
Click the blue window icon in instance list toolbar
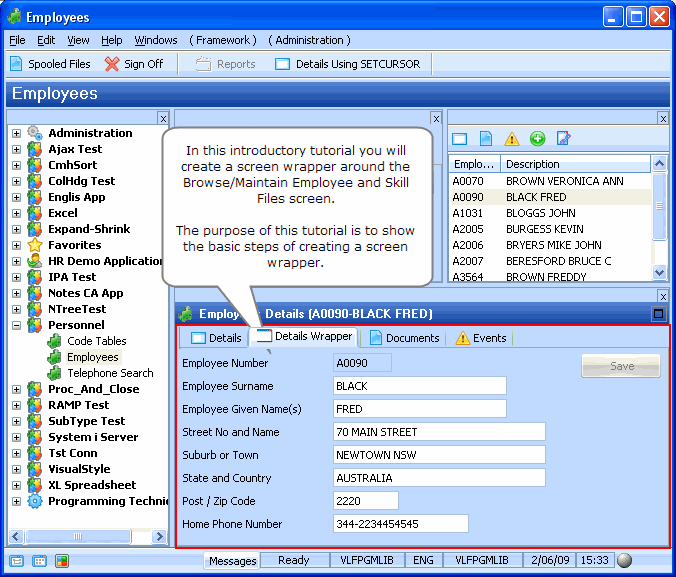[x=460, y=139]
